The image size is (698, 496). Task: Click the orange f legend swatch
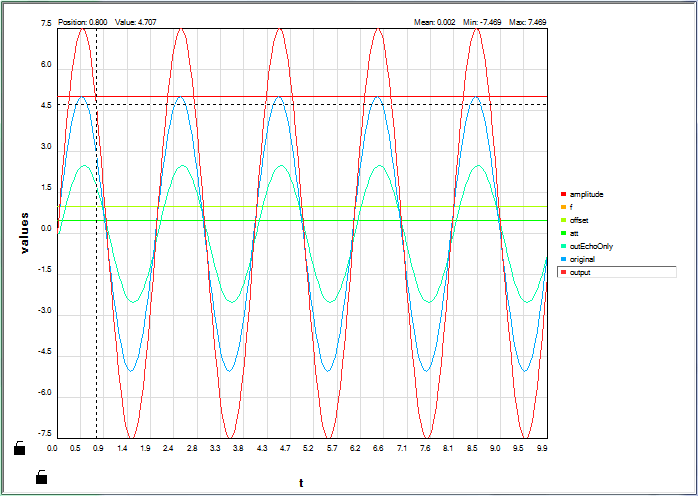click(564, 206)
